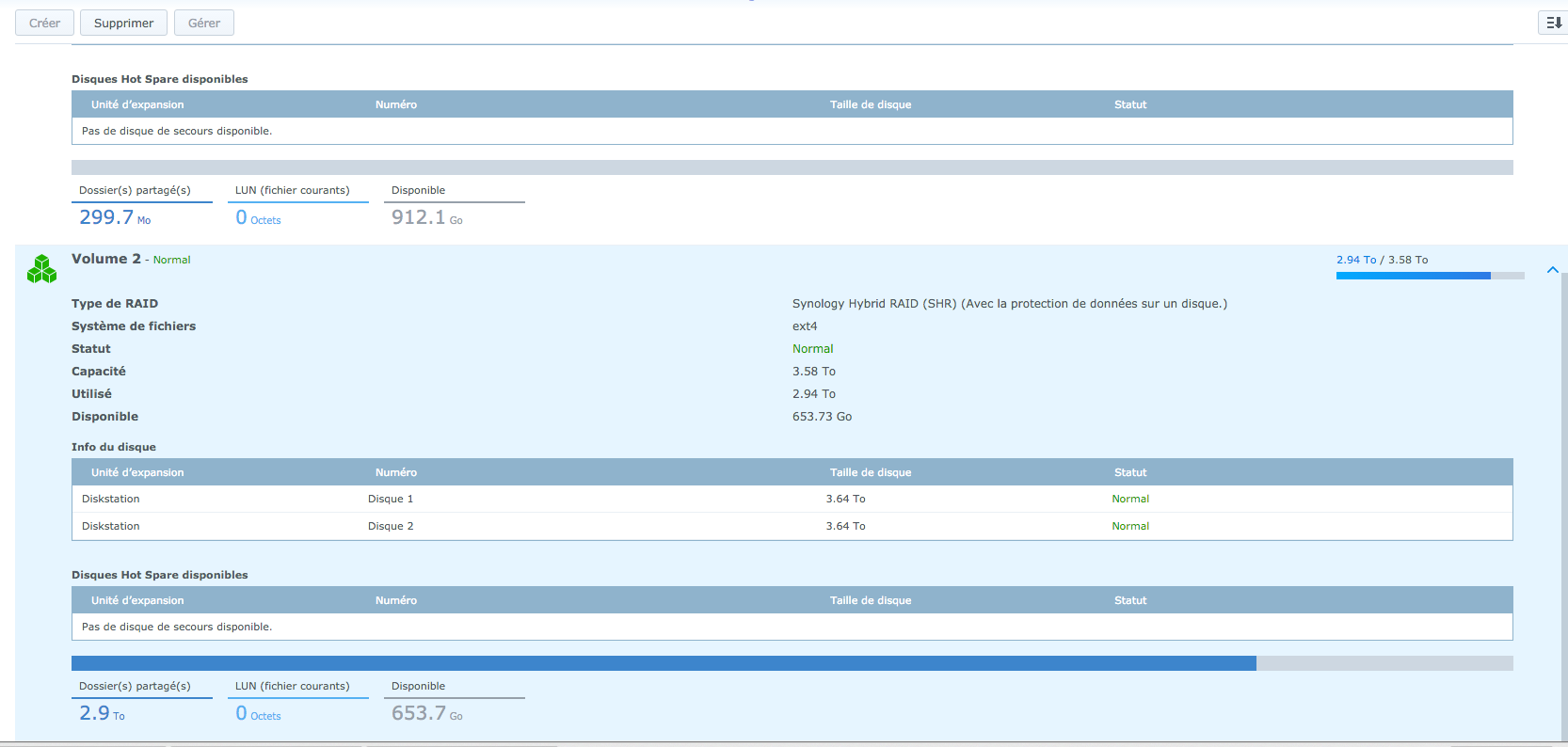Screen dimensions: 1568x747
Task: Click Taille de disque header in Info du disque
Action: pyautogui.click(x=870, y=472)
